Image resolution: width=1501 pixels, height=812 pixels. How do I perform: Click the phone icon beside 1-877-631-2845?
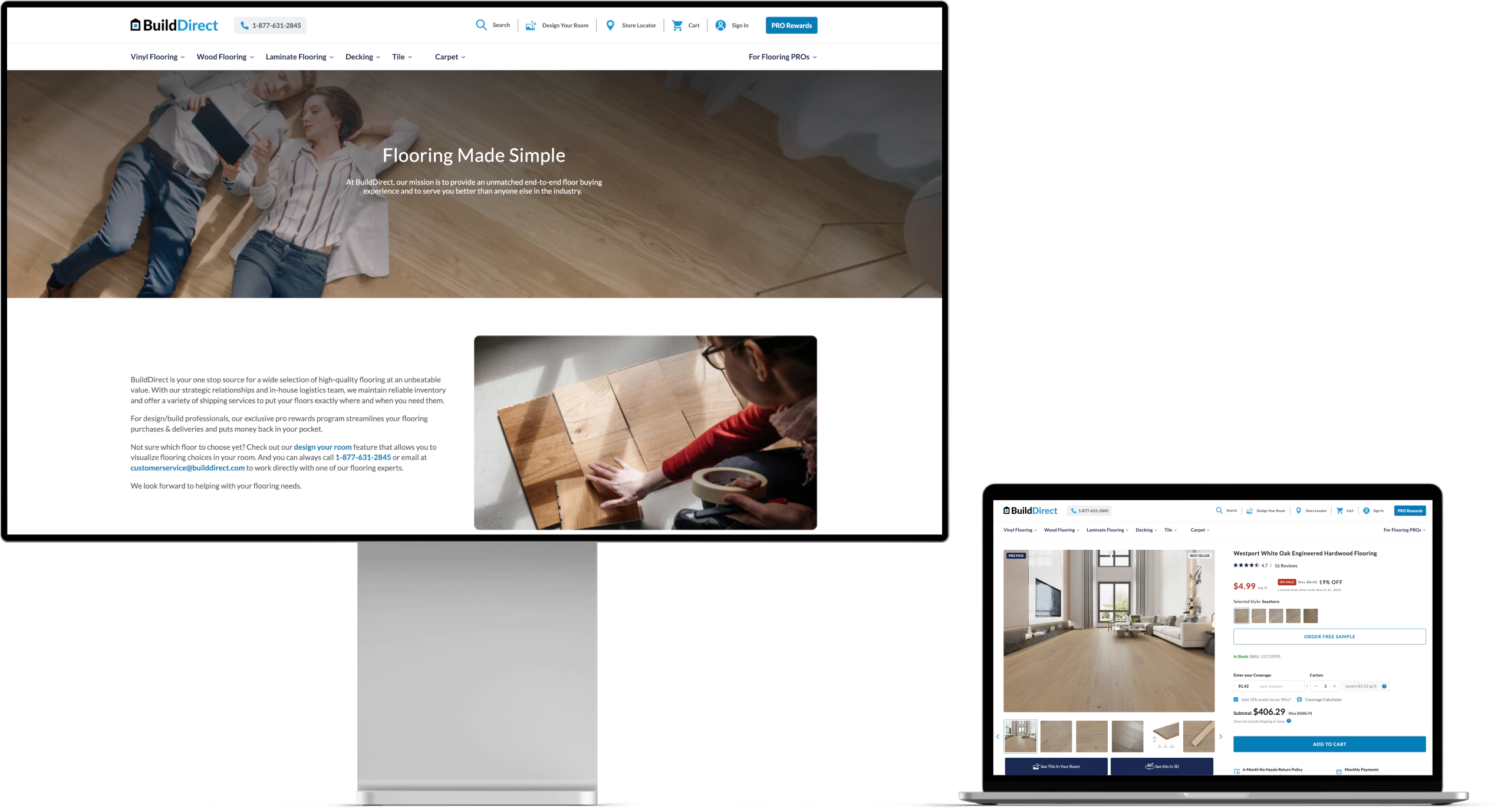click(243, 25)
